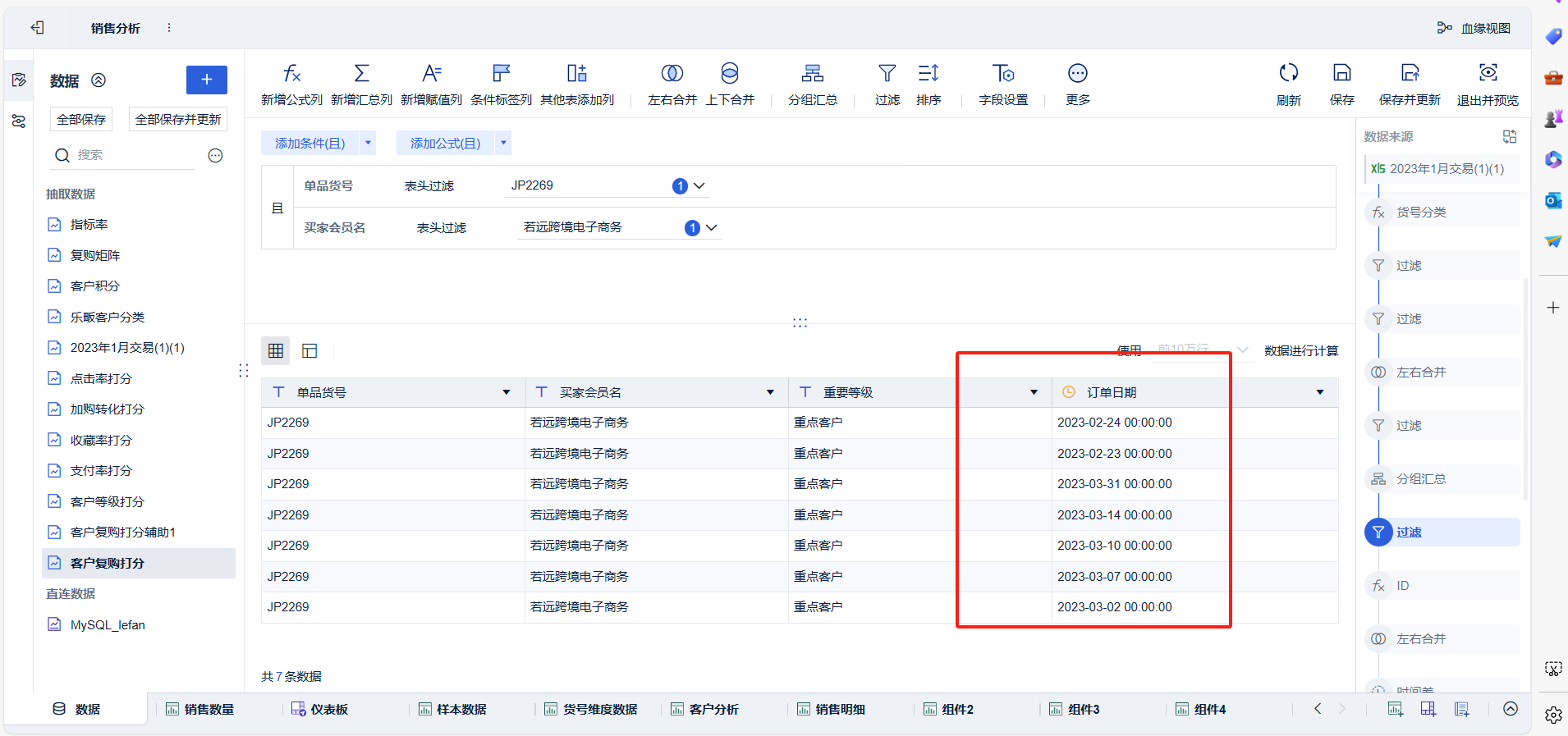Click the 刷新 refresh icon
Screen dimensions: 1568x736
[1289, 73]
